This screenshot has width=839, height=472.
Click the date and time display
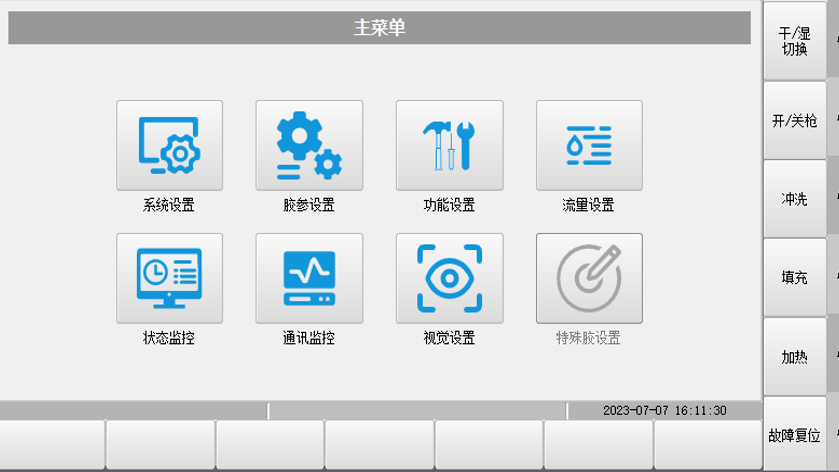[664, 411]
